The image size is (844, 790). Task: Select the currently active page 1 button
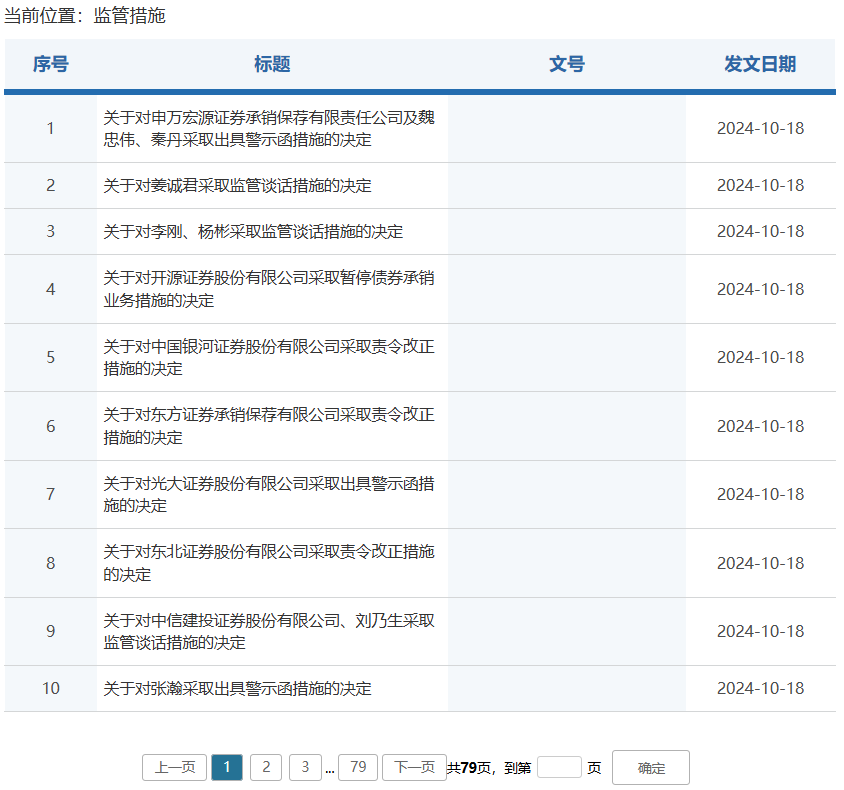point(227,767)
